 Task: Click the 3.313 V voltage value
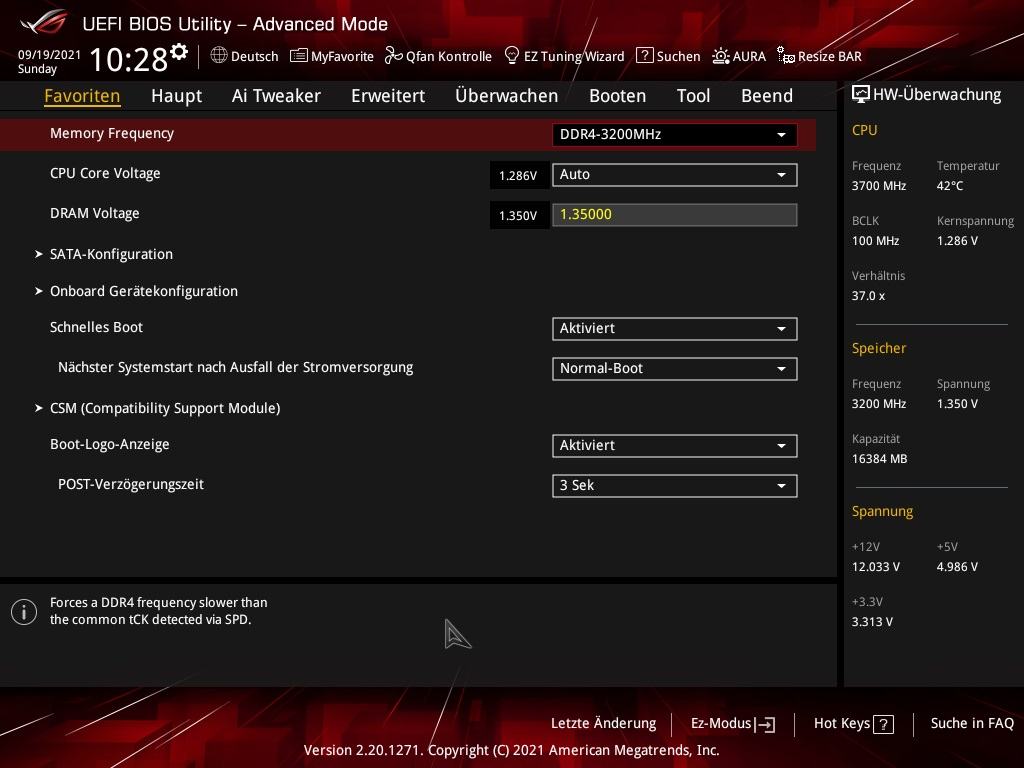(872, 622)
